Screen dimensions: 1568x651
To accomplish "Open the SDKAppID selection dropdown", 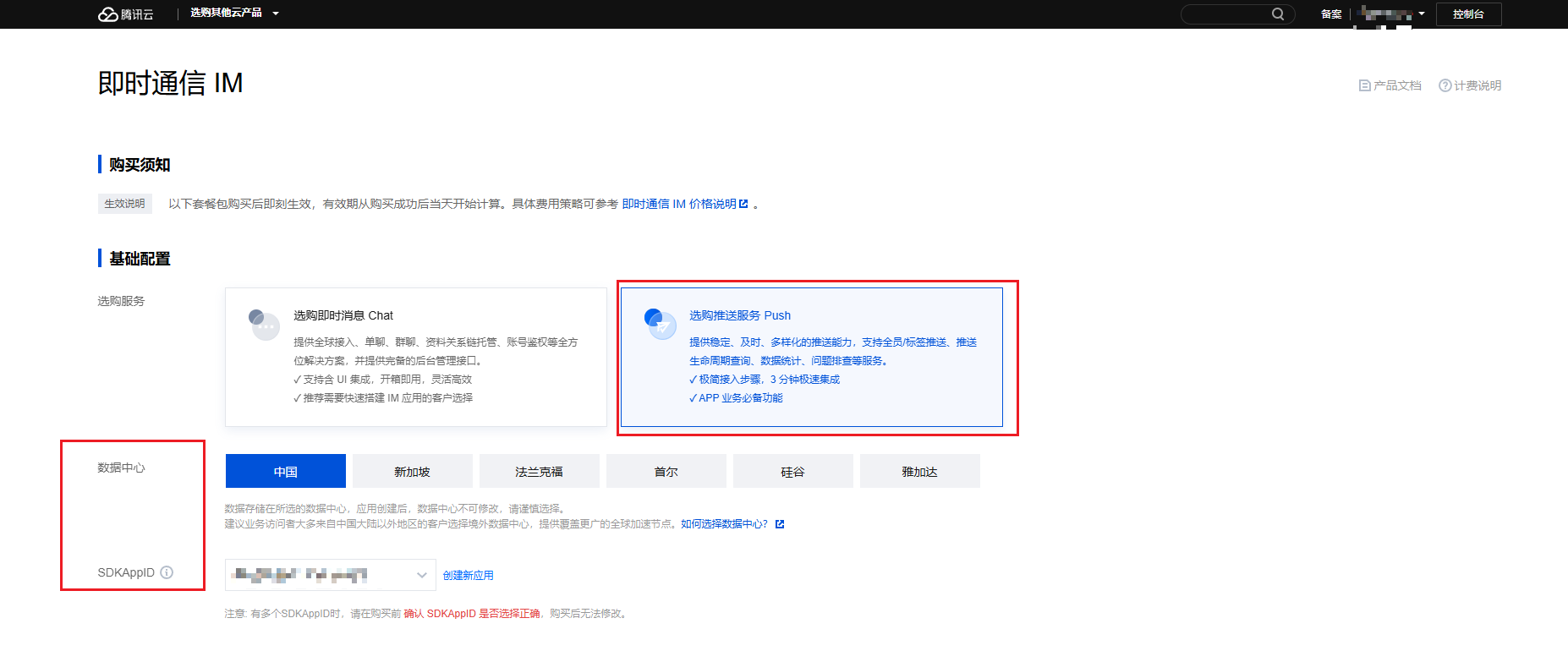I will click(x=331, y=575).
